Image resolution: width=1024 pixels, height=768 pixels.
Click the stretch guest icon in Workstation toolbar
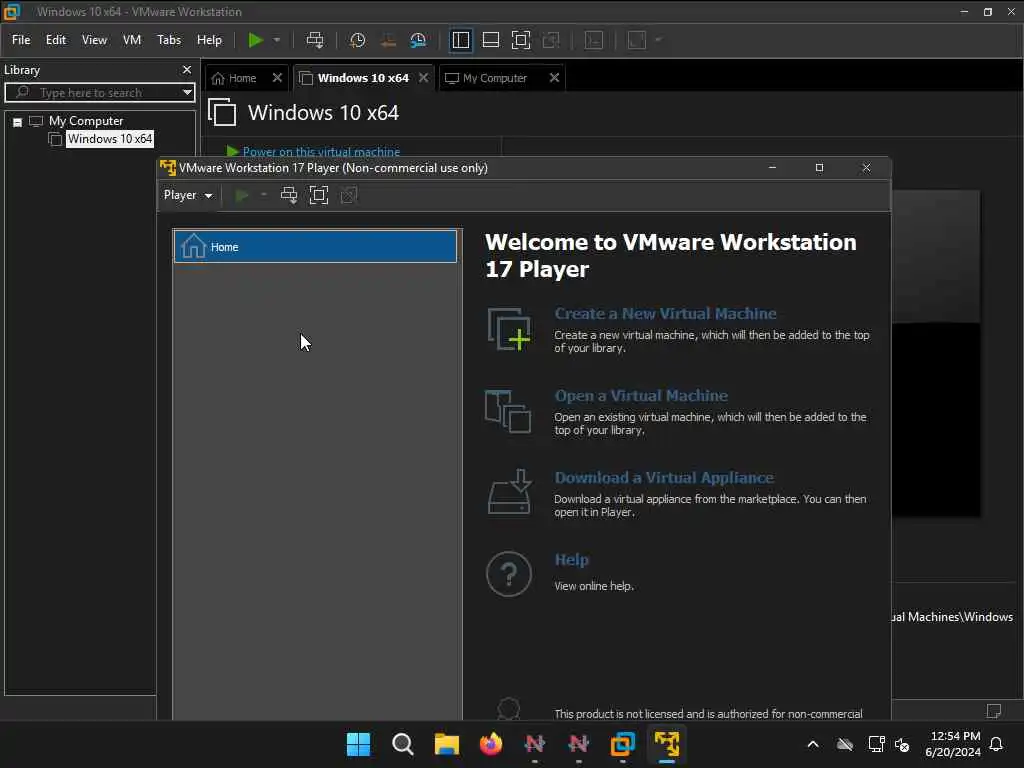[637, 40]
